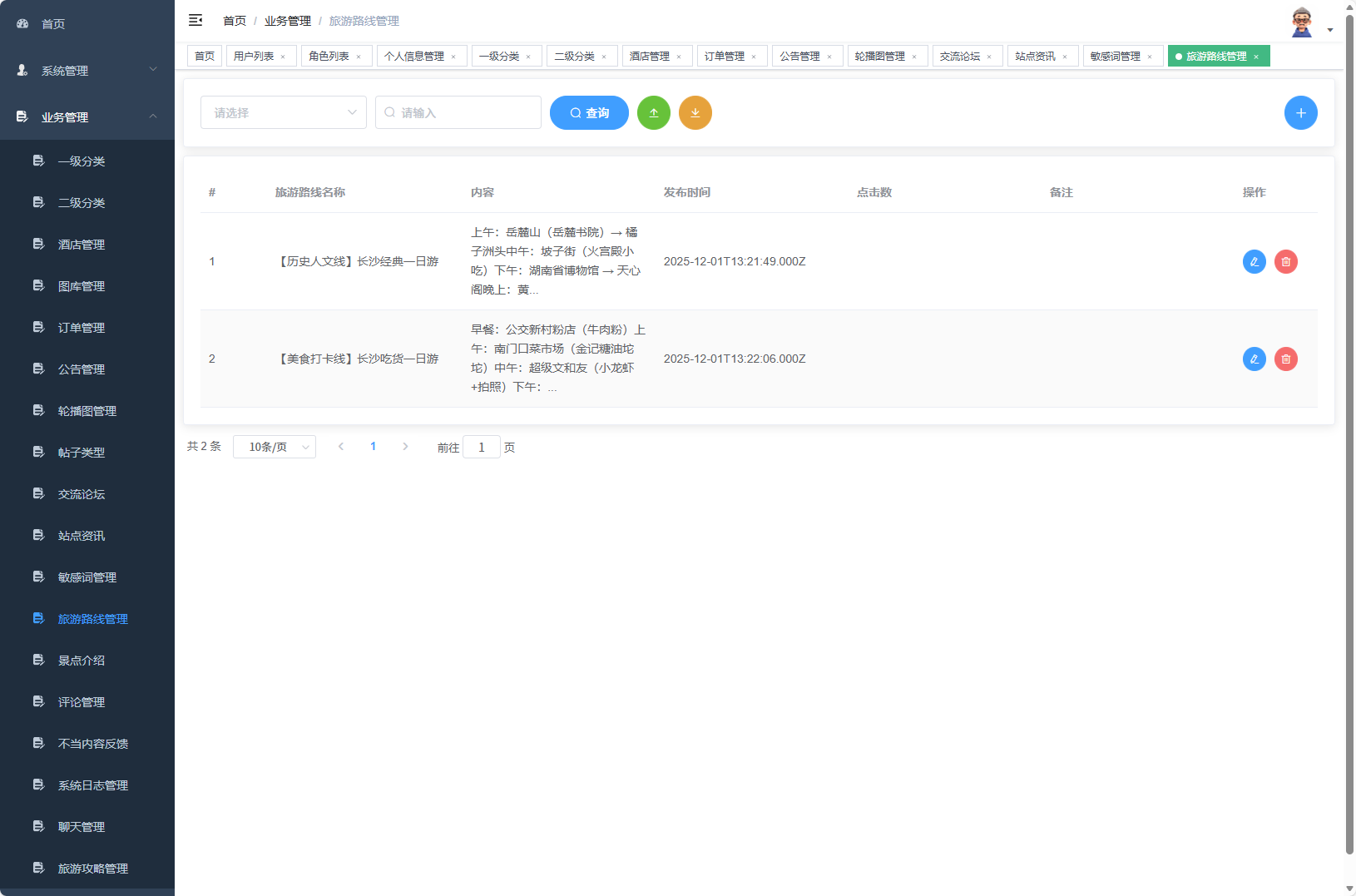1356x896 pixels.
Task: Open the user avatar menu
Action: (1300, 20)
